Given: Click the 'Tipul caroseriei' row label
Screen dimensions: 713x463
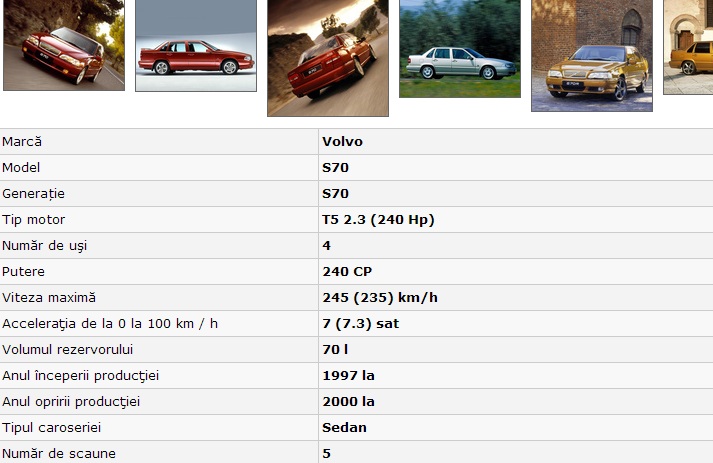Looking at the screenshot, I should click(51, 428).
